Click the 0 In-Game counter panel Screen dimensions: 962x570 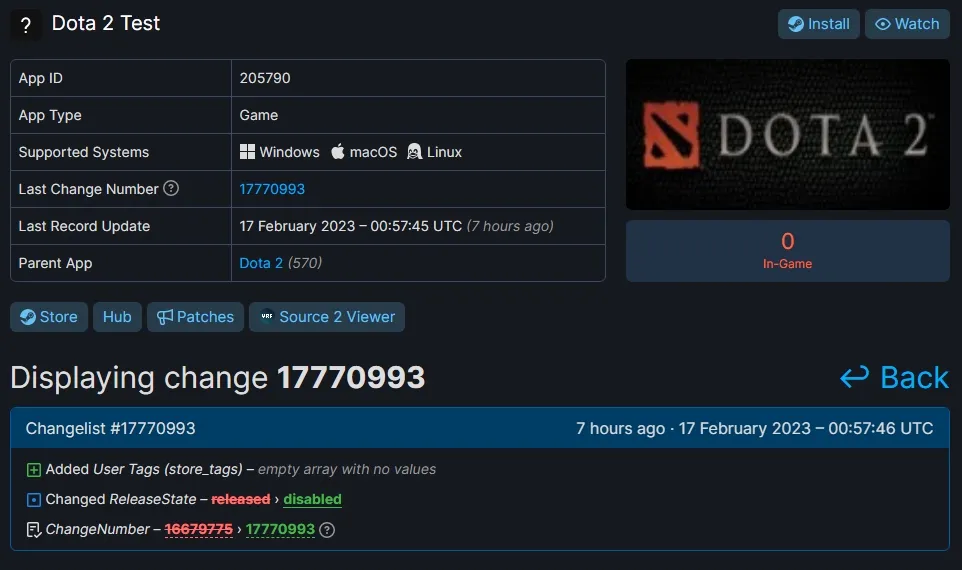pos(788,251)
